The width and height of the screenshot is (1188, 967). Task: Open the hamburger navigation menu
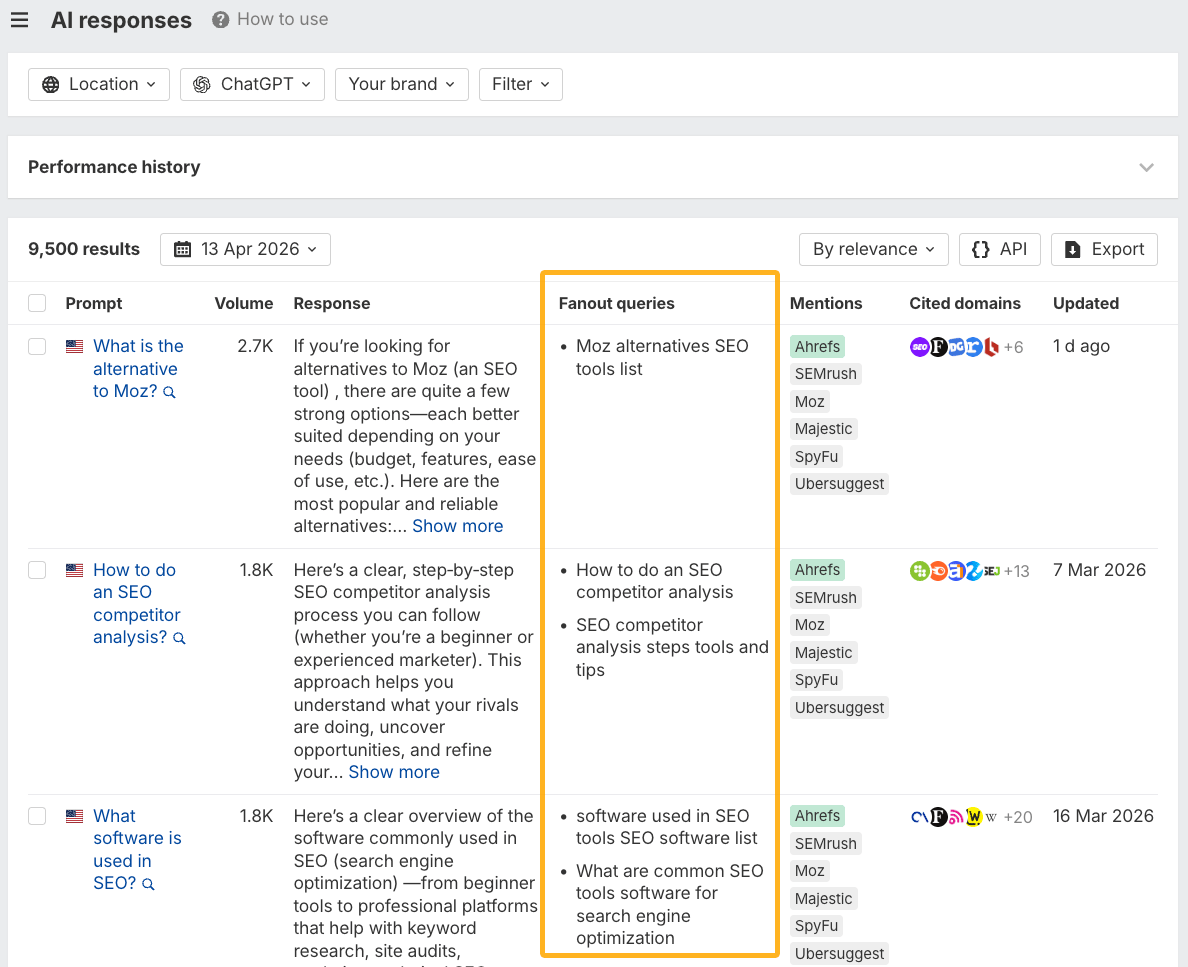(x=20, y=20)
